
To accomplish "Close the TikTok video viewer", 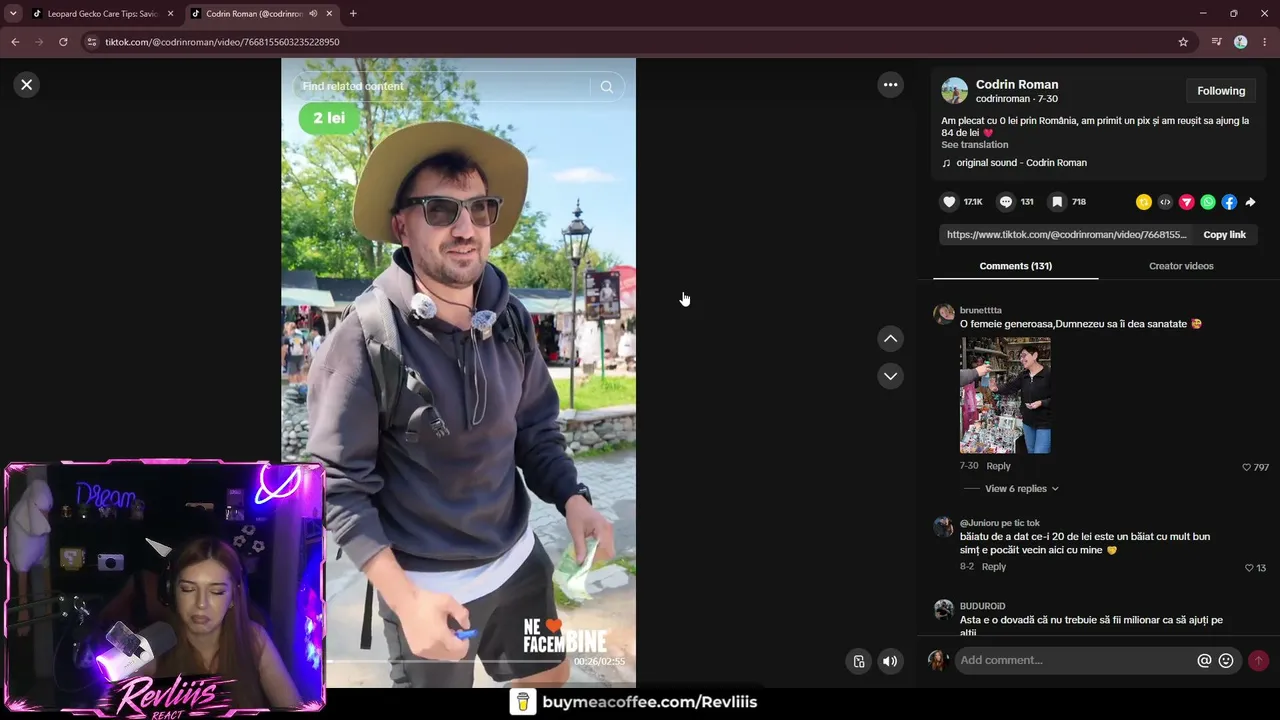I will tap(27, 85).
